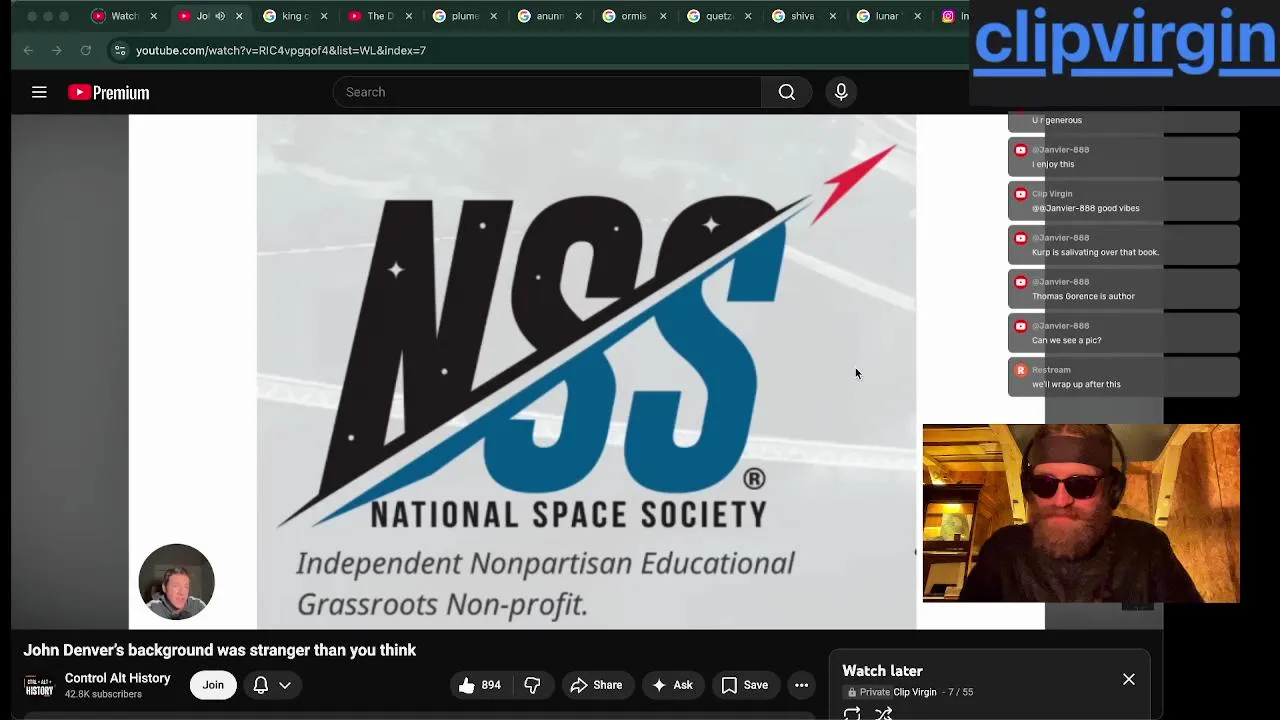
Task: Open the Ask AI button
Action: pyautogui.click(x=672, y=685)
